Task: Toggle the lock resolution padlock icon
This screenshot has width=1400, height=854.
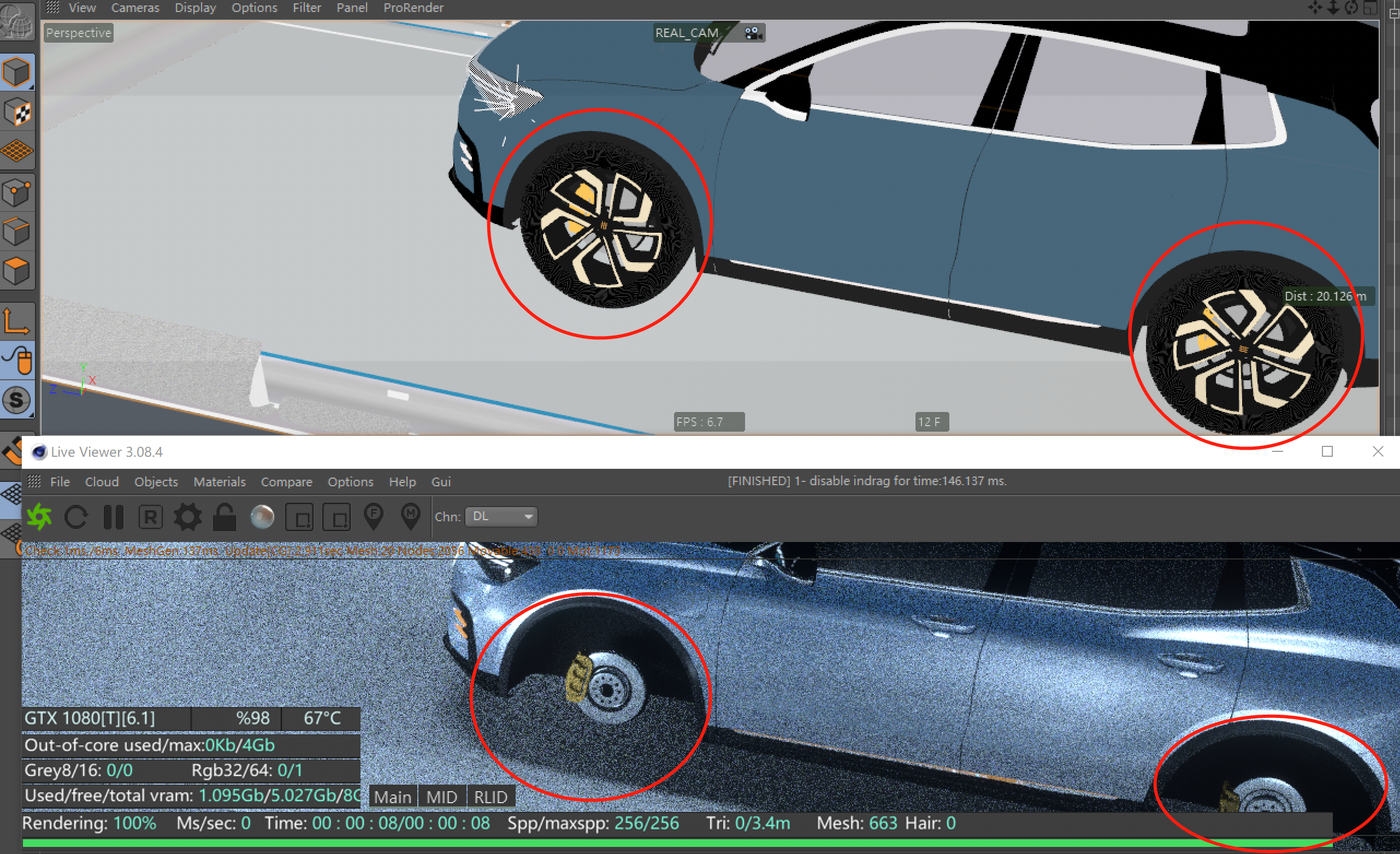Action: [x=225, y=516]
